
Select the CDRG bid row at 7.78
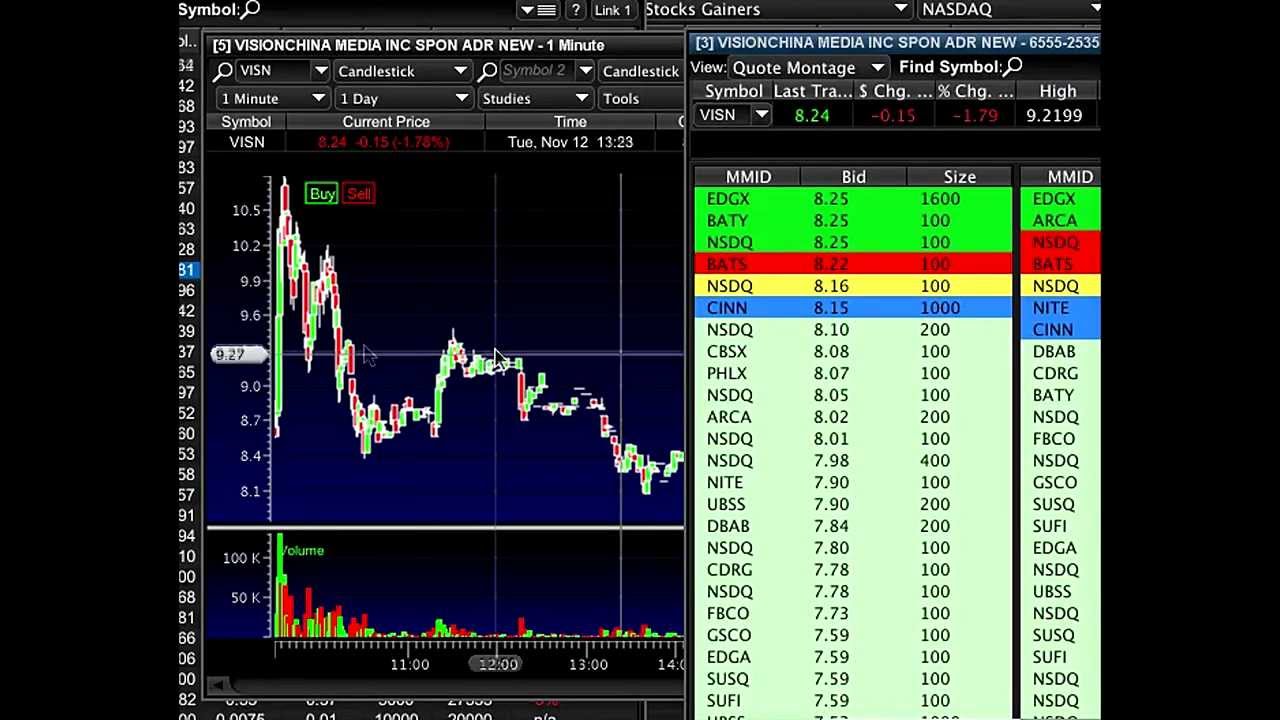coord(853,570)
